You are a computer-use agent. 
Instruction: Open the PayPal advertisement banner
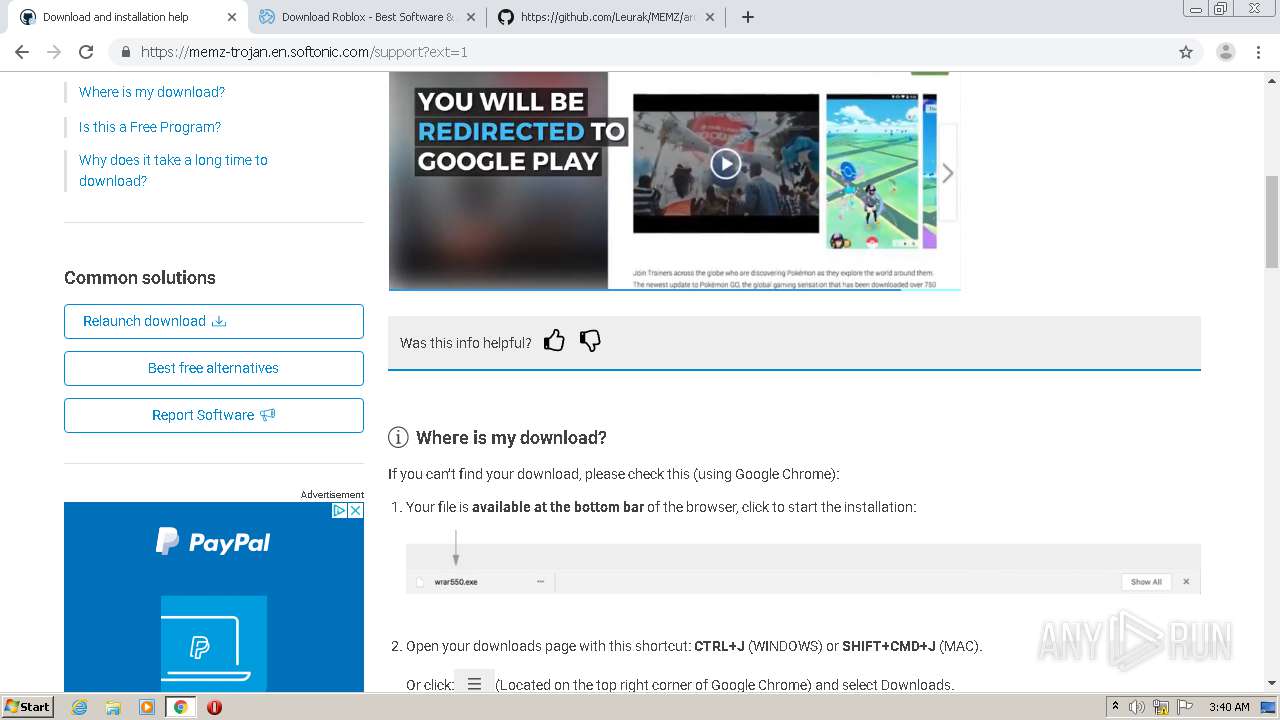[x=214, y=597]
